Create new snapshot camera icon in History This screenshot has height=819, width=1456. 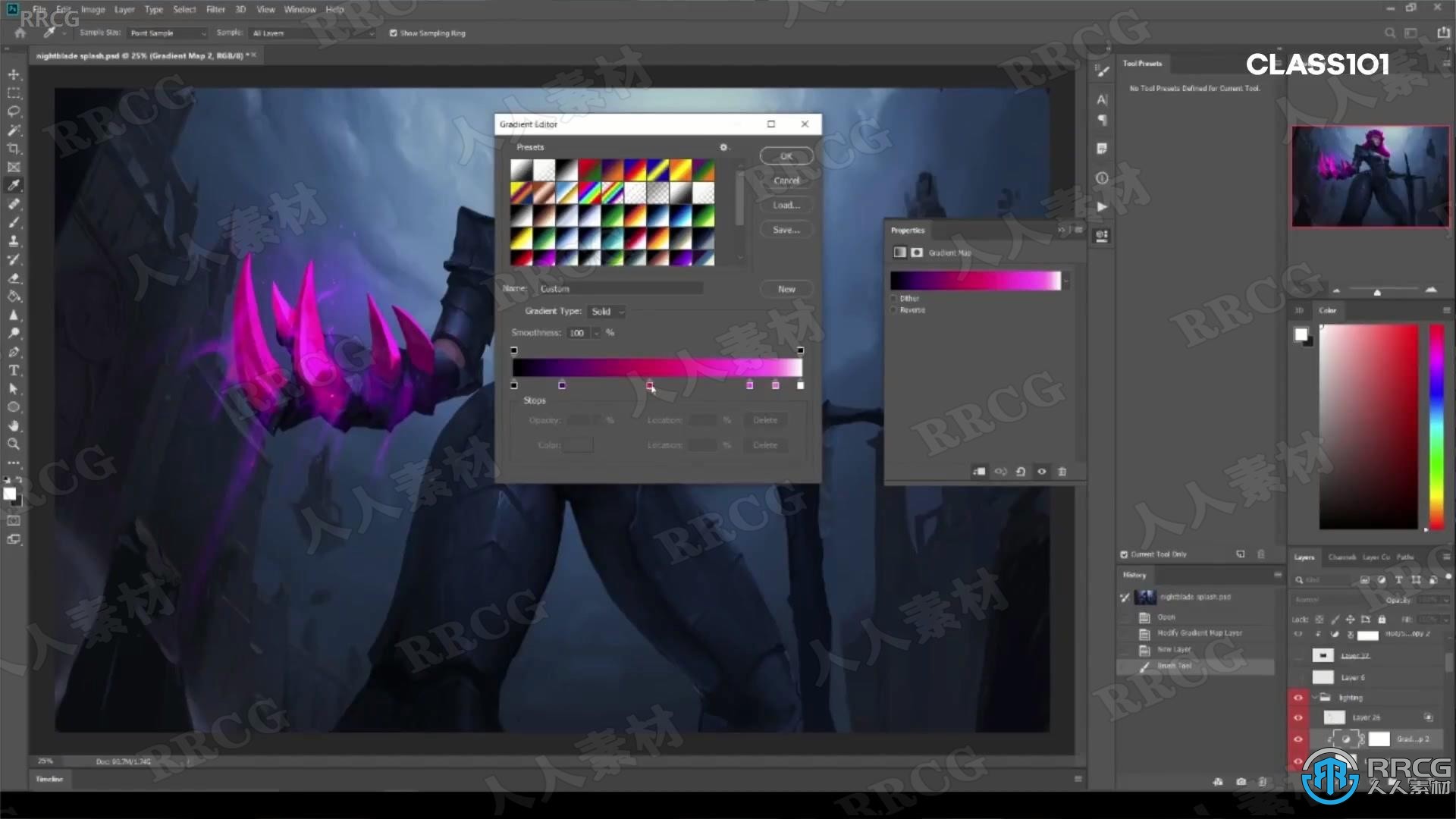point(1241,782)
